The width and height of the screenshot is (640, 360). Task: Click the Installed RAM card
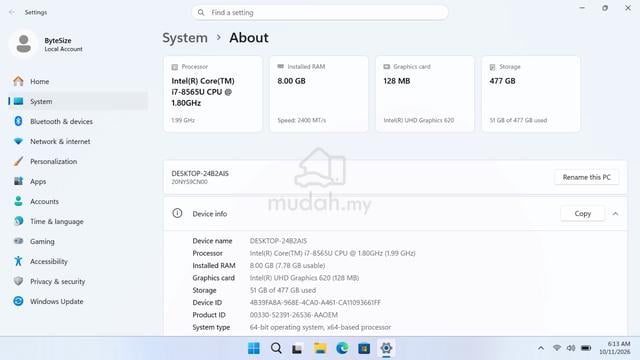(x=319, y=94)
